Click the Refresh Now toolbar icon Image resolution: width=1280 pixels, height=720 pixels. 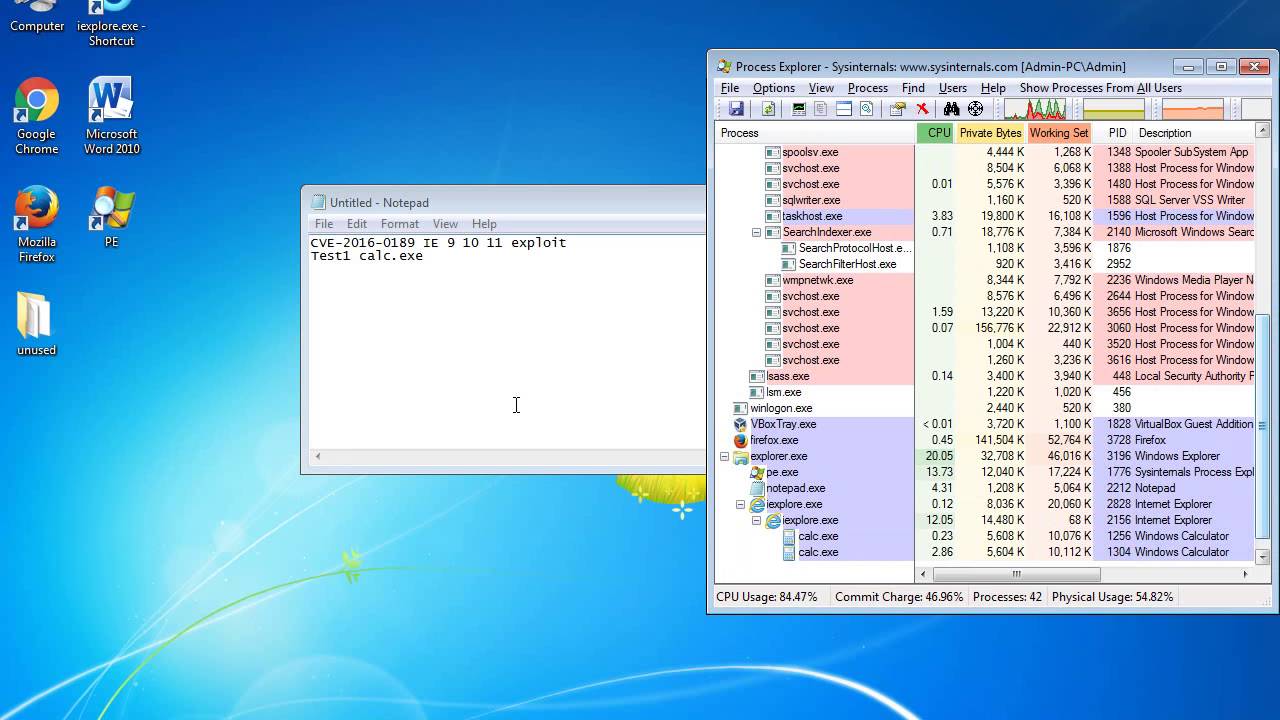coord(768,109)
